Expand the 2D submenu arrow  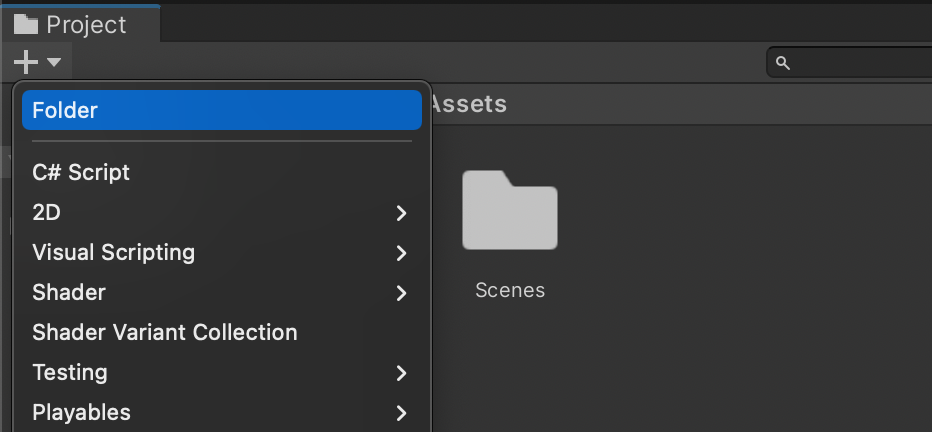pos(401,213)
